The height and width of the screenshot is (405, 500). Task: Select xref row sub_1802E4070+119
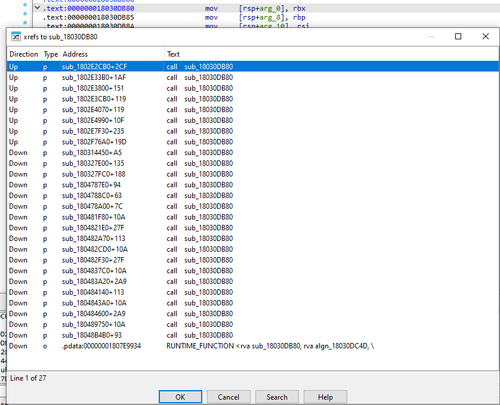[x=253, y=110]
